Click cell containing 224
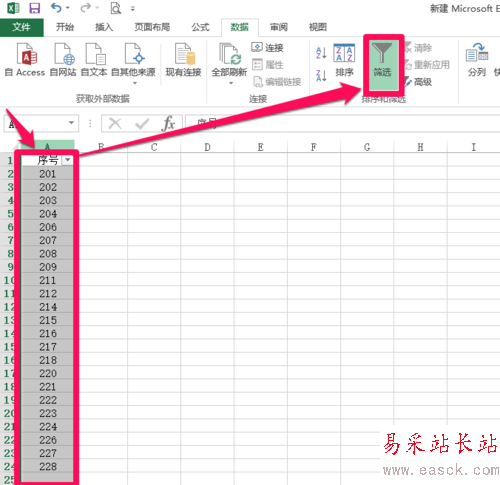Image resolution: width=500 pixels, height=485 pixels. (x=47, y=427)
